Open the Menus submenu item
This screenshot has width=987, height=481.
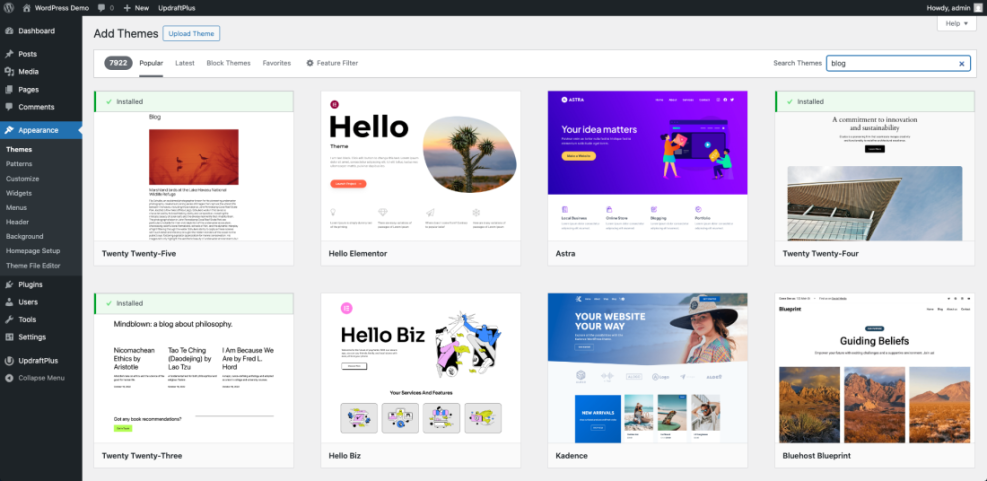pyautogui.click(x=16, y=208)
